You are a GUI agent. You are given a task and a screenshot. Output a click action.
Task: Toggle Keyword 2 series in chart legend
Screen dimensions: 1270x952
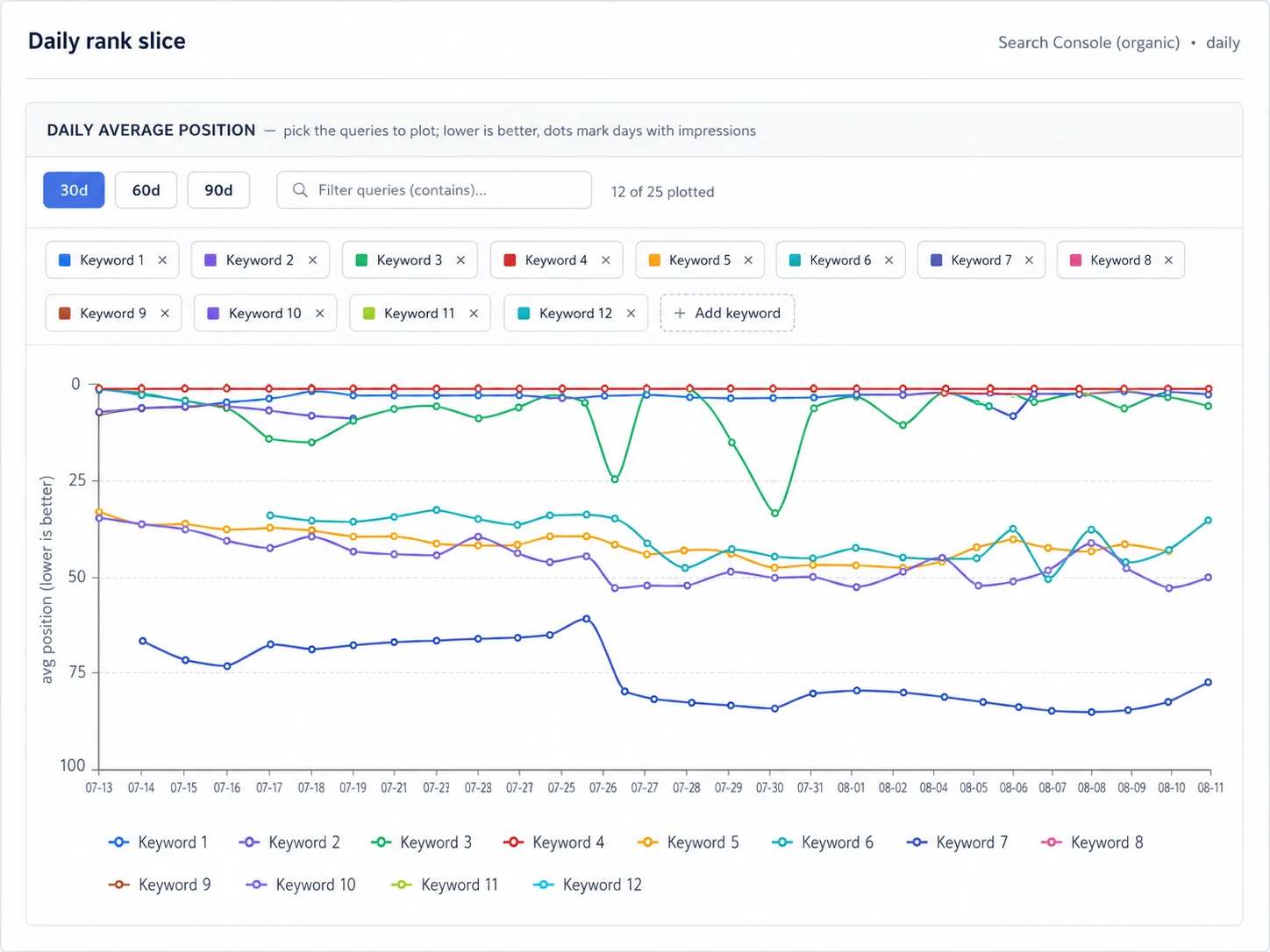[x=289, y=842]
